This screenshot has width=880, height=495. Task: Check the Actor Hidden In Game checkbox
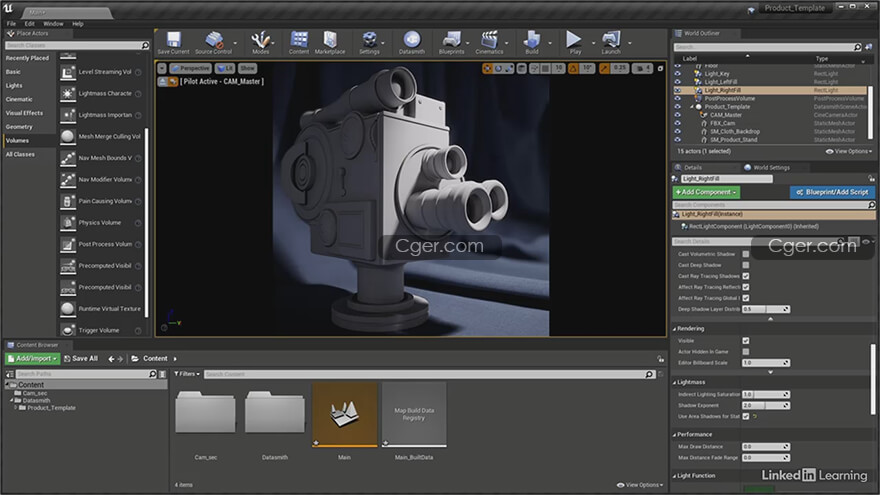pyautogui.click(x=745, y=352)
